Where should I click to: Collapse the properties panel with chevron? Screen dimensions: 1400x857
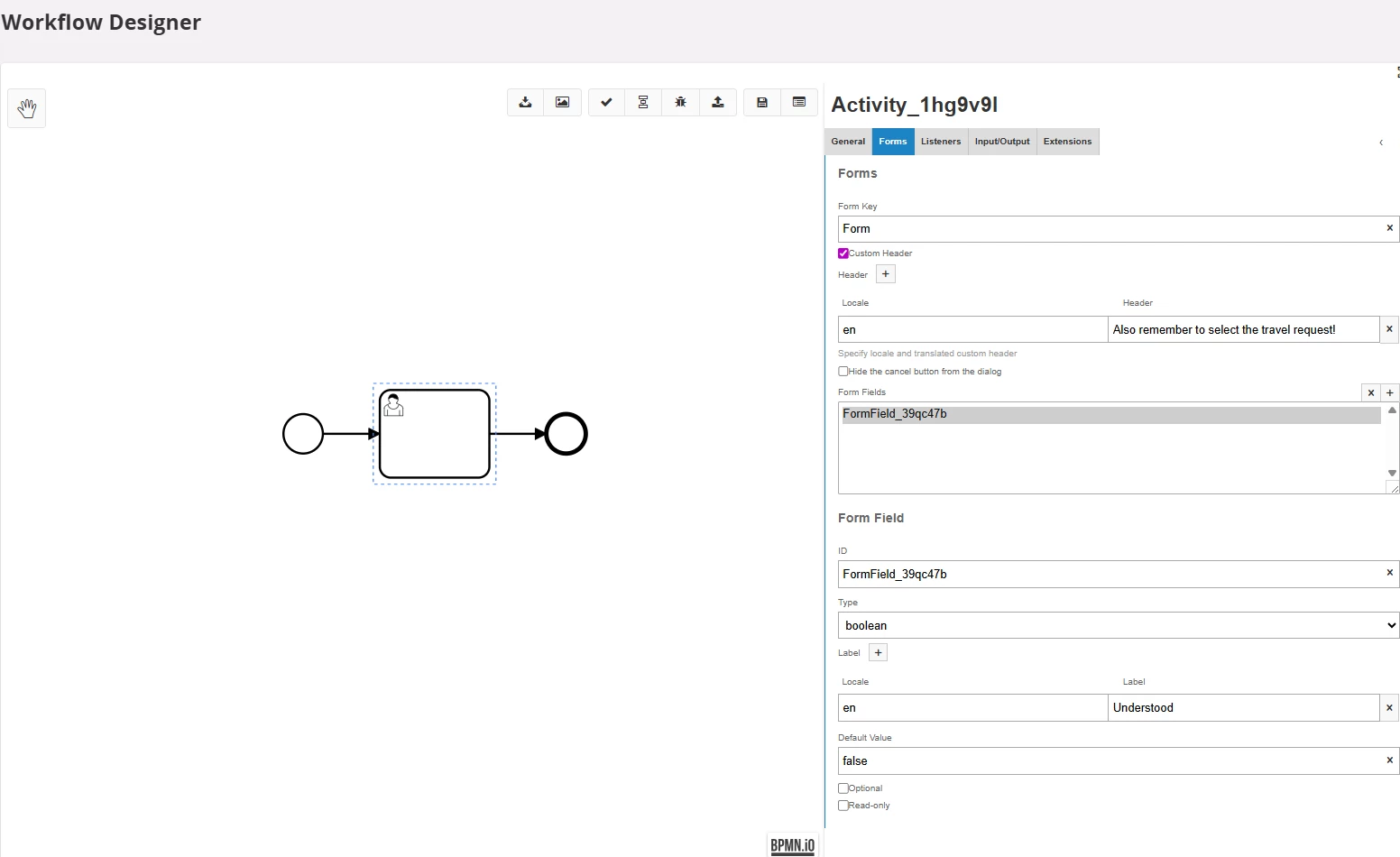(1381, 143)
